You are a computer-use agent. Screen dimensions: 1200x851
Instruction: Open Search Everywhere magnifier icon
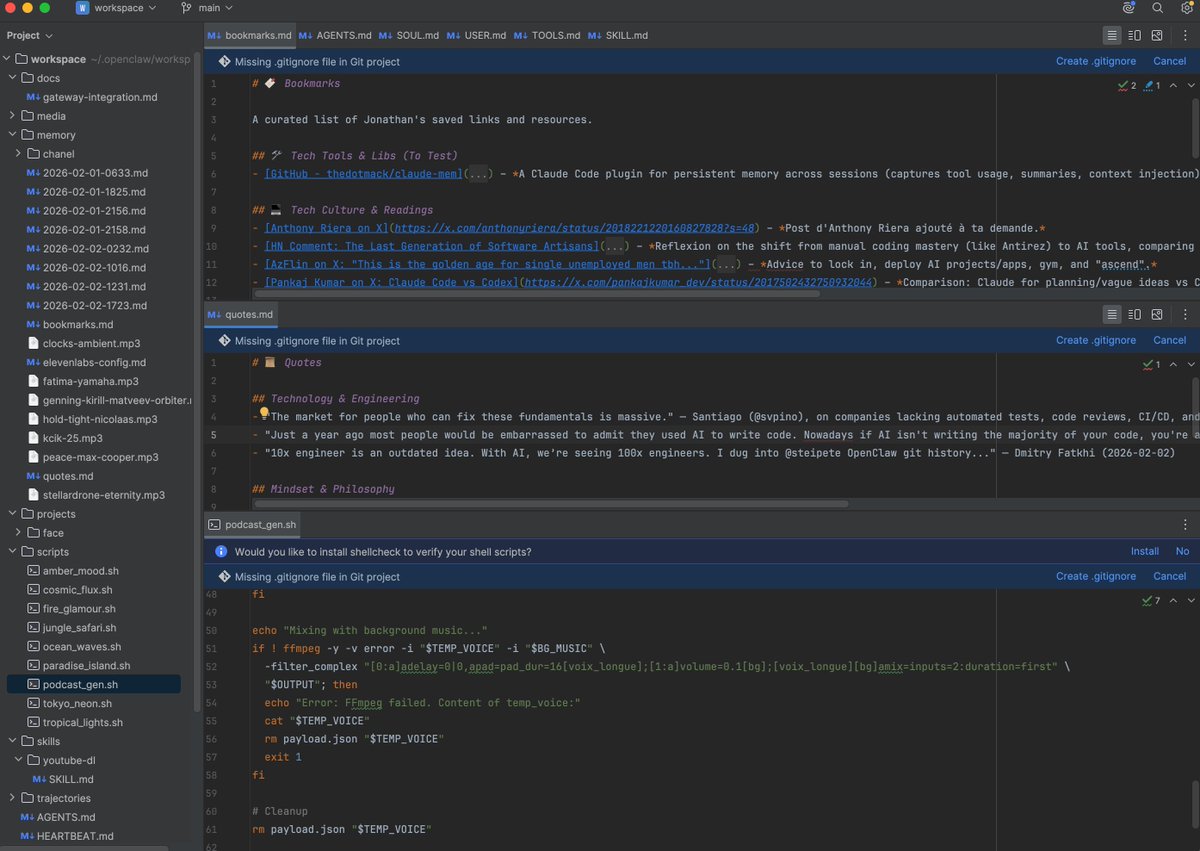pos(1157,8)
